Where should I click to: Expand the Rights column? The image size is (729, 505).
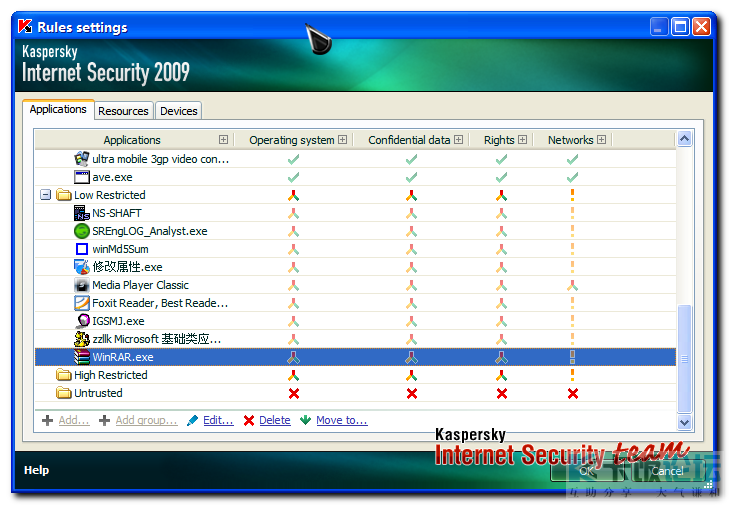(x=523, y=140)
